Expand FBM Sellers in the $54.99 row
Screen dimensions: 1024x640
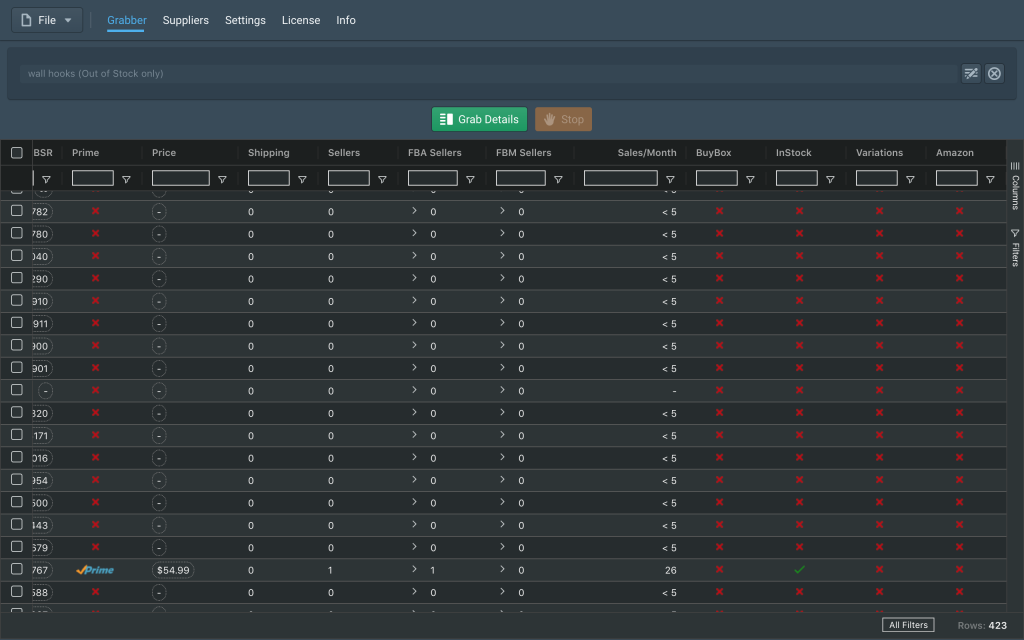(x=502, y=569)
